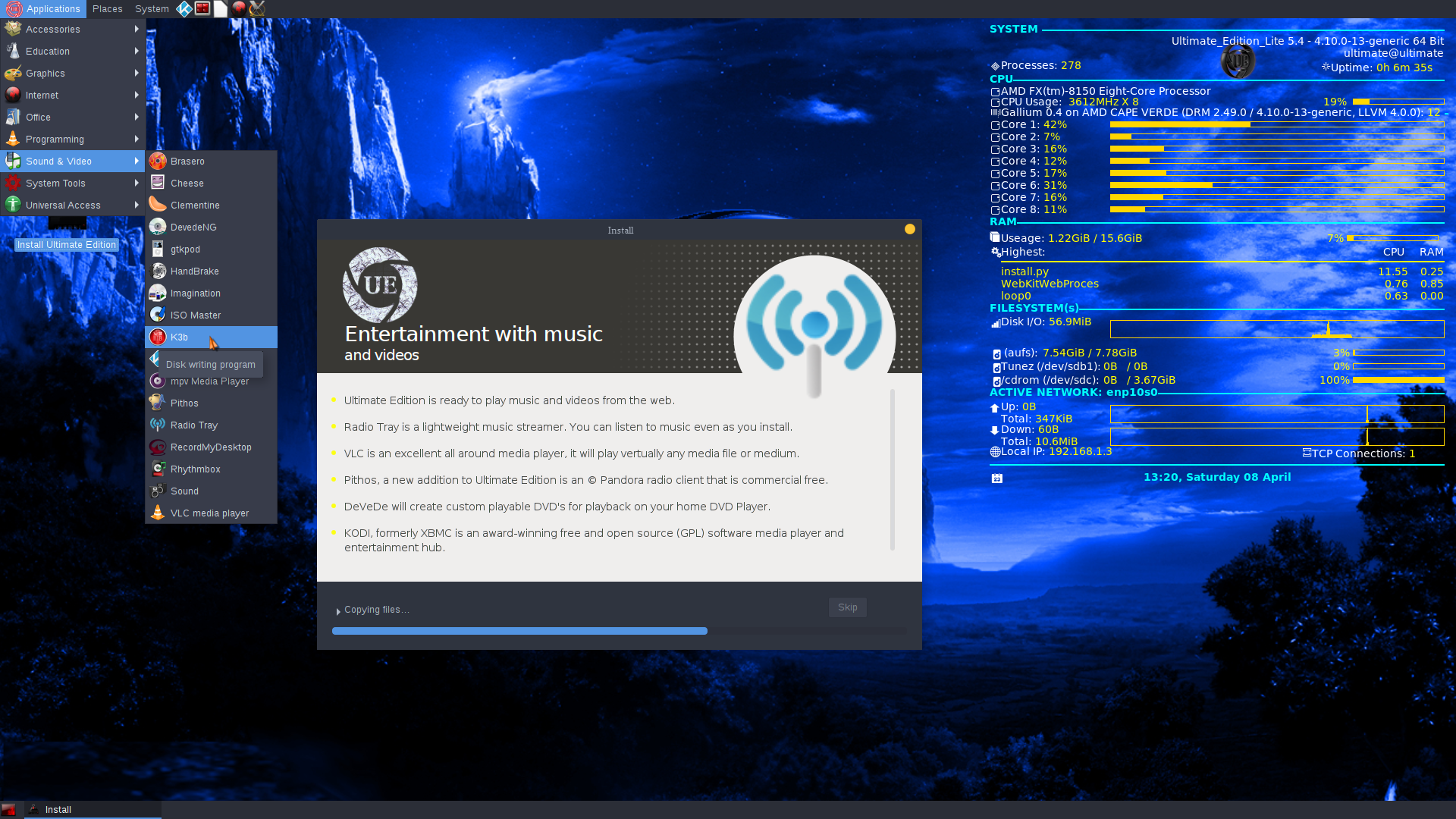Launch Cheese webcam app

(212, 183)
